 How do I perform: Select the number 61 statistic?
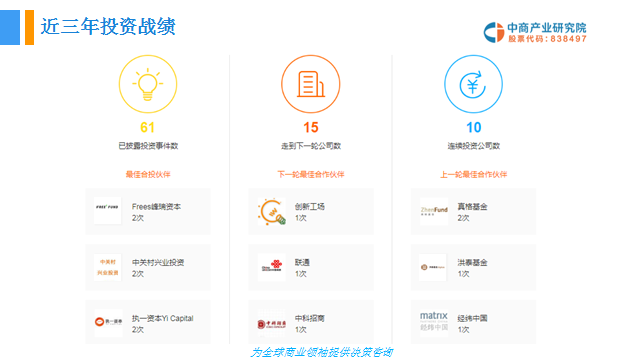click(147, 128)
